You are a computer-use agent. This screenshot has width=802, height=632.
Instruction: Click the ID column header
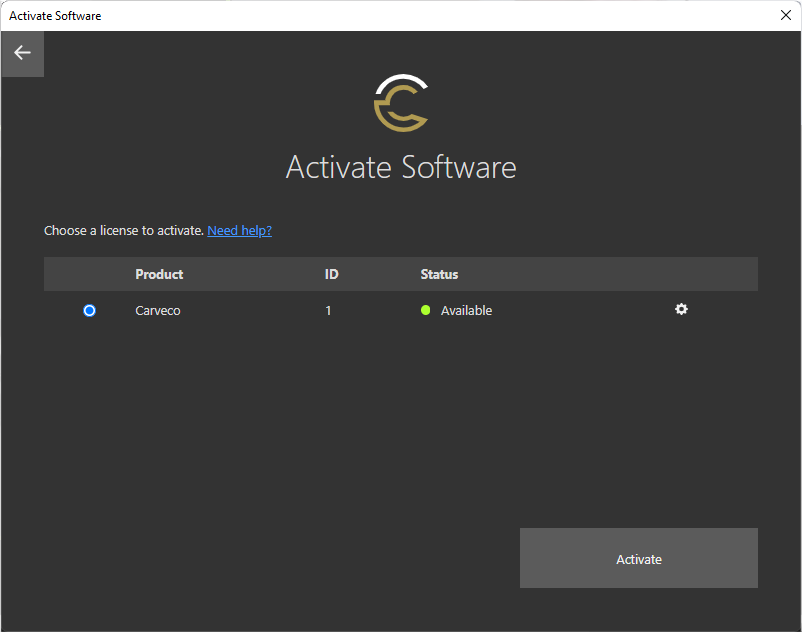click(331, 275)
